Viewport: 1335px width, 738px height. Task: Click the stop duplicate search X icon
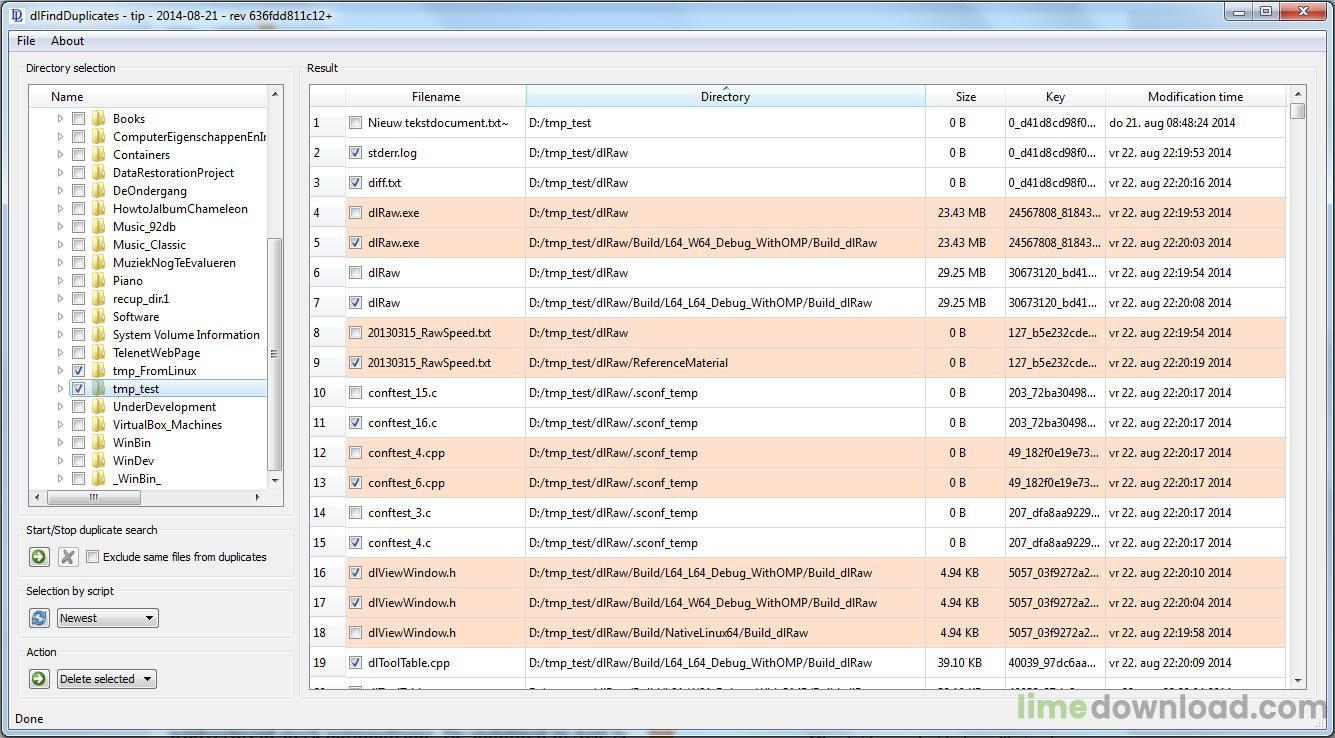(68, 557)
